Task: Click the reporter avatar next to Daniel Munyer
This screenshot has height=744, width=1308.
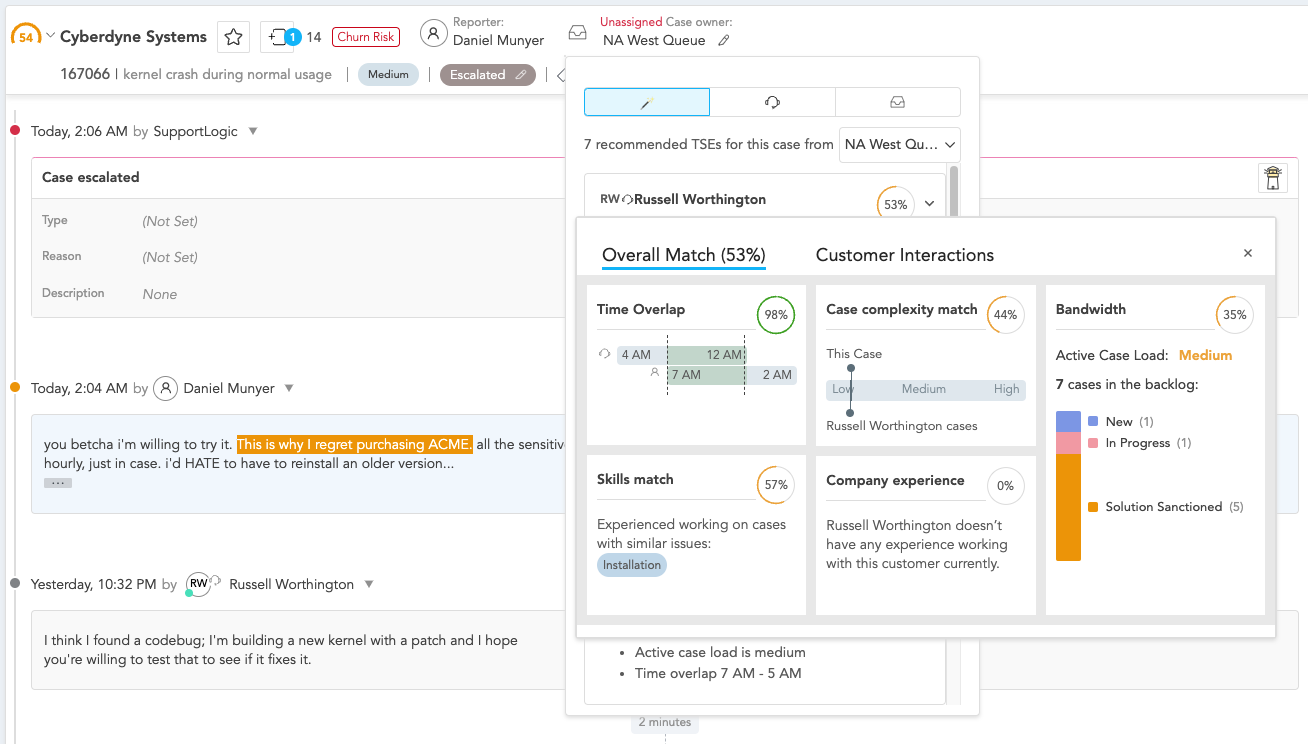Action: [x=433, y=33]
